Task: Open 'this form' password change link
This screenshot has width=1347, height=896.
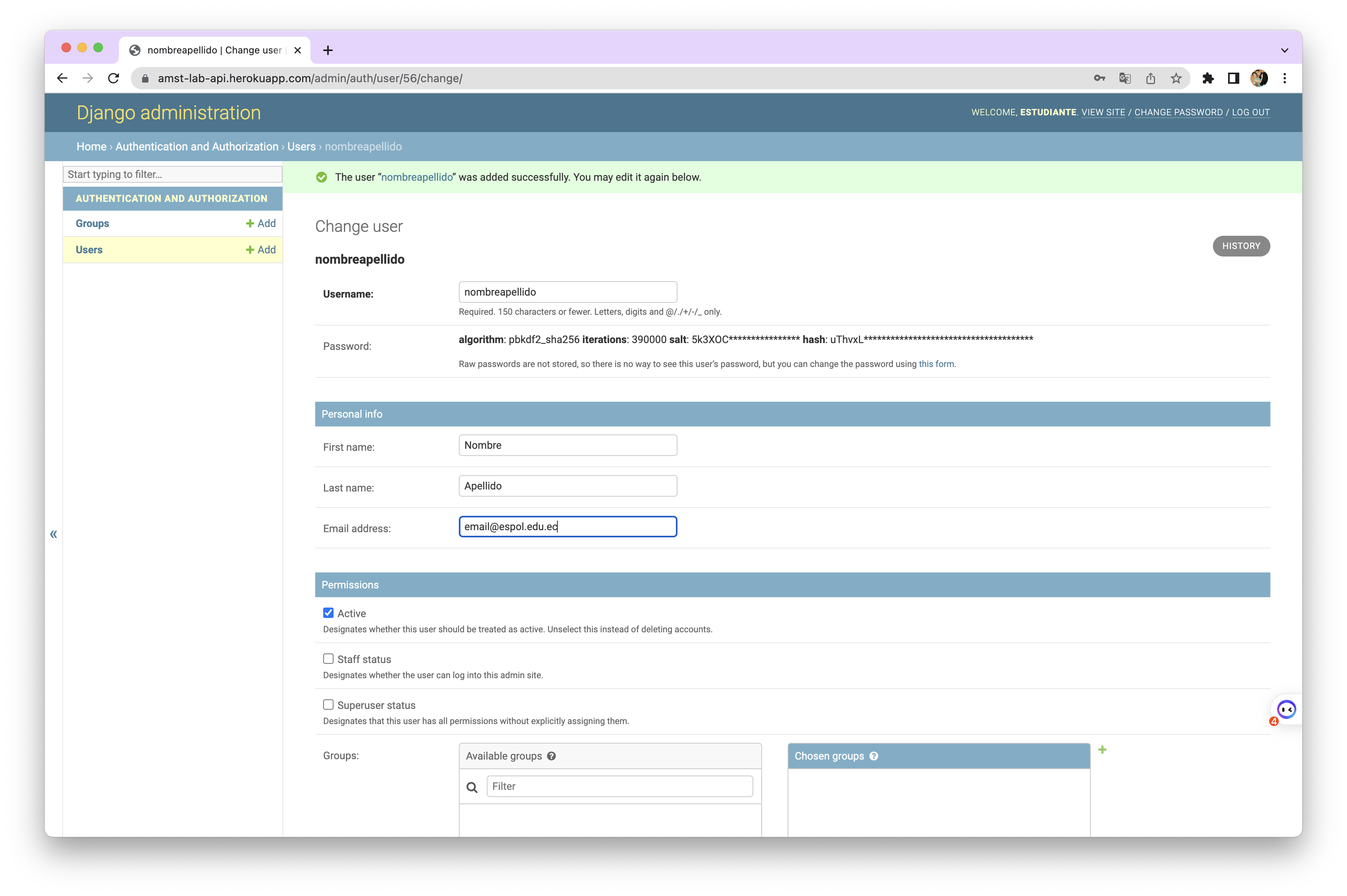Action: (x=936, y=364)
